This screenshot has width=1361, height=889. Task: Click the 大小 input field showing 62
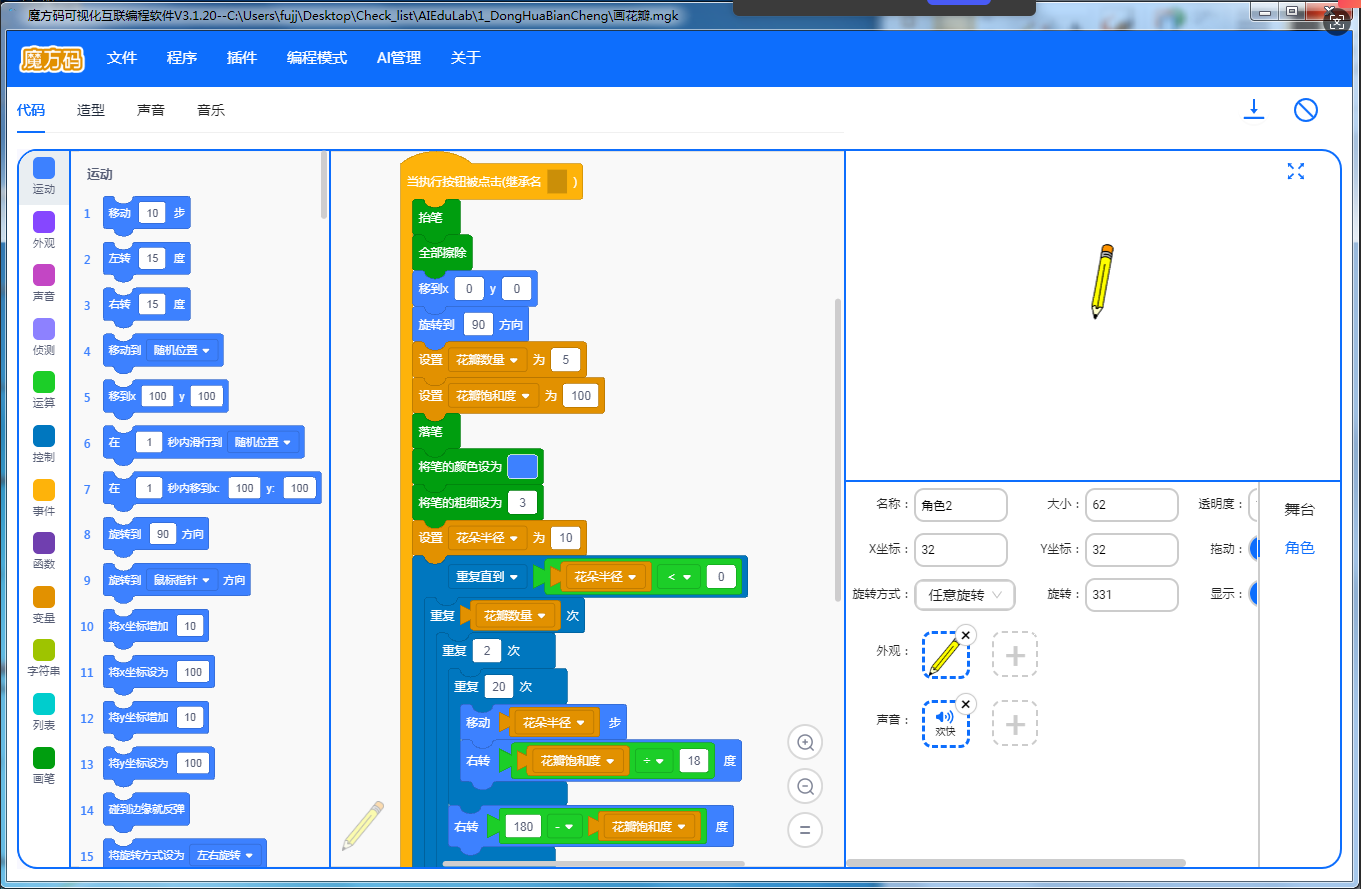(x=1132, y=505)
